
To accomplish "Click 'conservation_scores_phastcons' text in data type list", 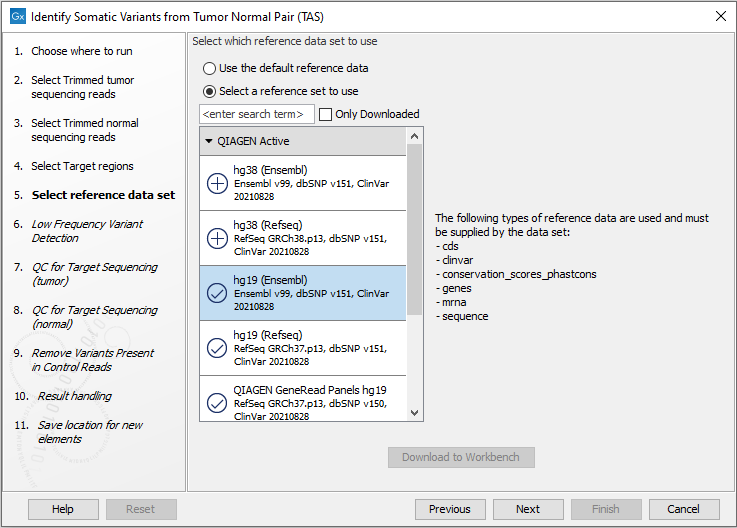I will point(519,274).
